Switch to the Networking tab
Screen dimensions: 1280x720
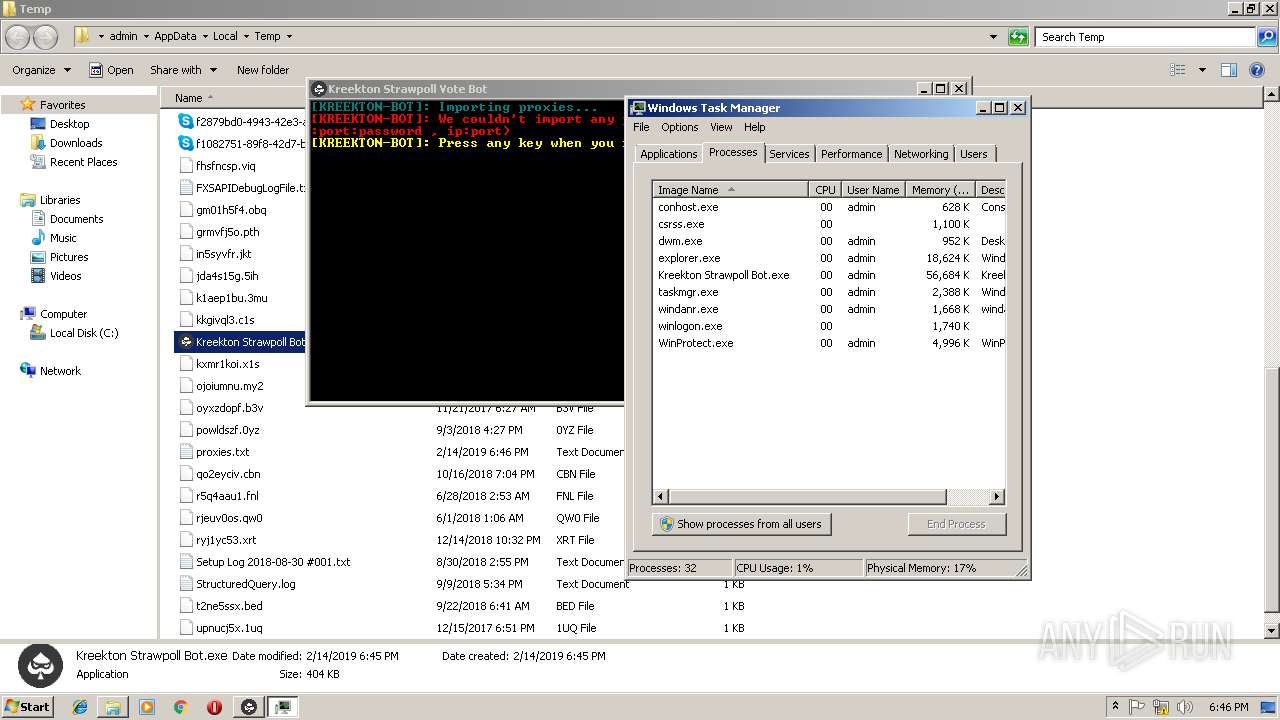point(921,154)
